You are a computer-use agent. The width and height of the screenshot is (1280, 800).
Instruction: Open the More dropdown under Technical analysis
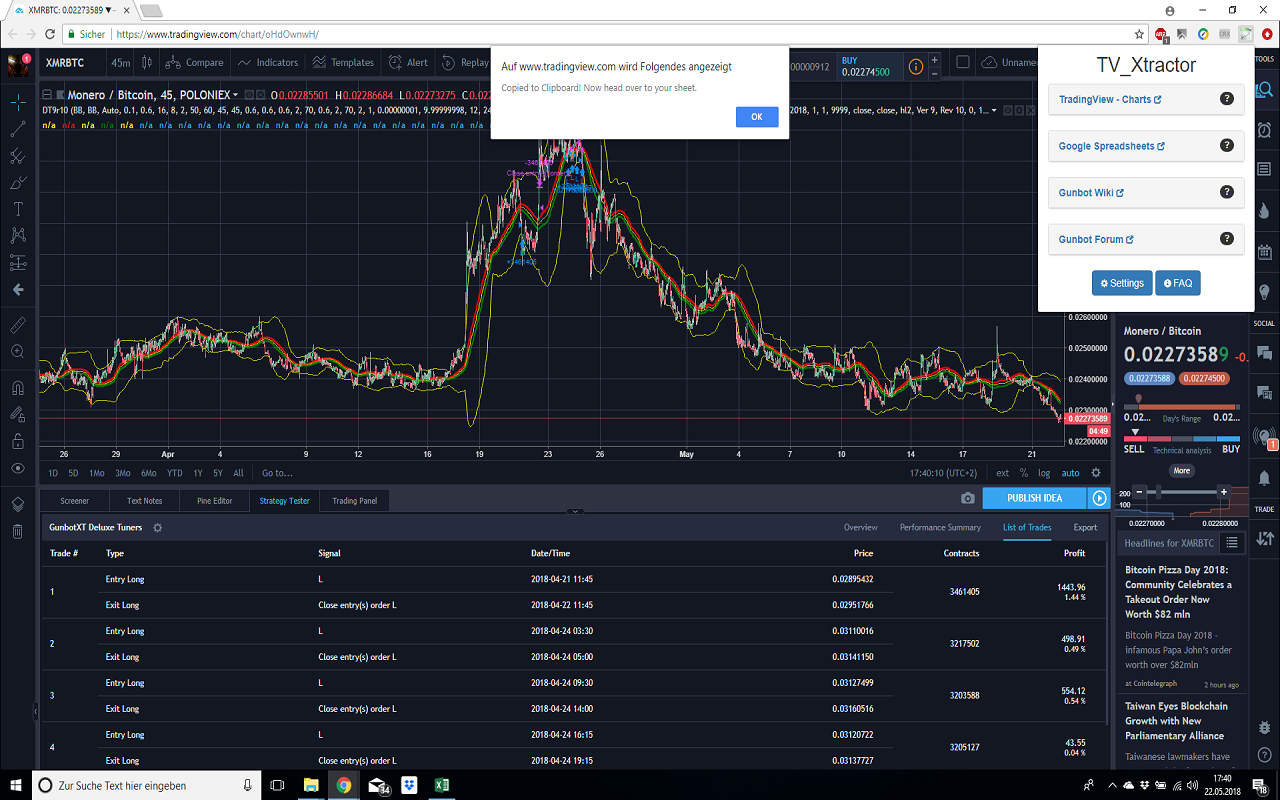tap(1181, 470)
